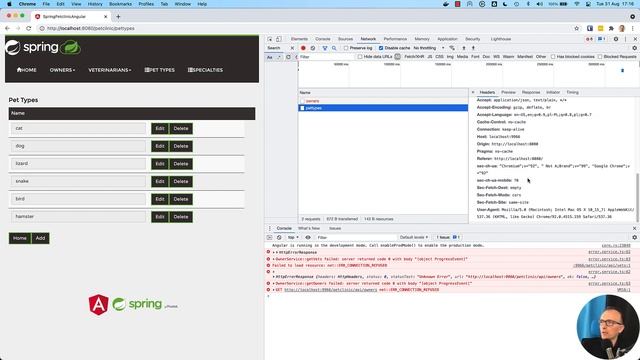This screenshot has height=360, width=640.
Task: Select the All resource type filter
Action: tap(398, 57)
